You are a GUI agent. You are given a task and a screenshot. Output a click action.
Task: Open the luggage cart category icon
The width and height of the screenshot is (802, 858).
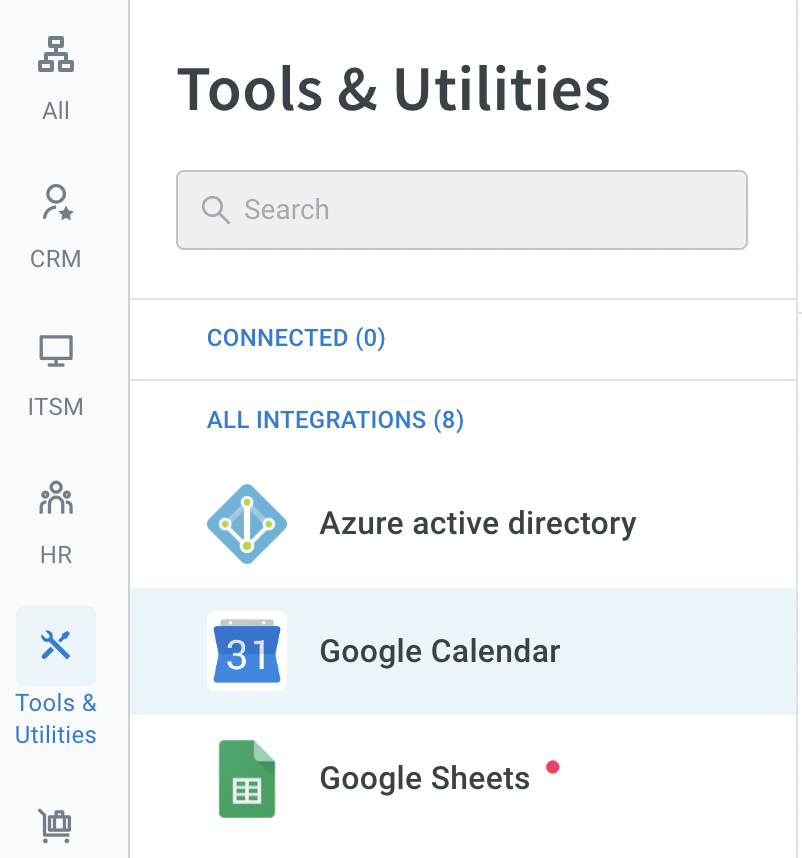(x=55, y=826)
